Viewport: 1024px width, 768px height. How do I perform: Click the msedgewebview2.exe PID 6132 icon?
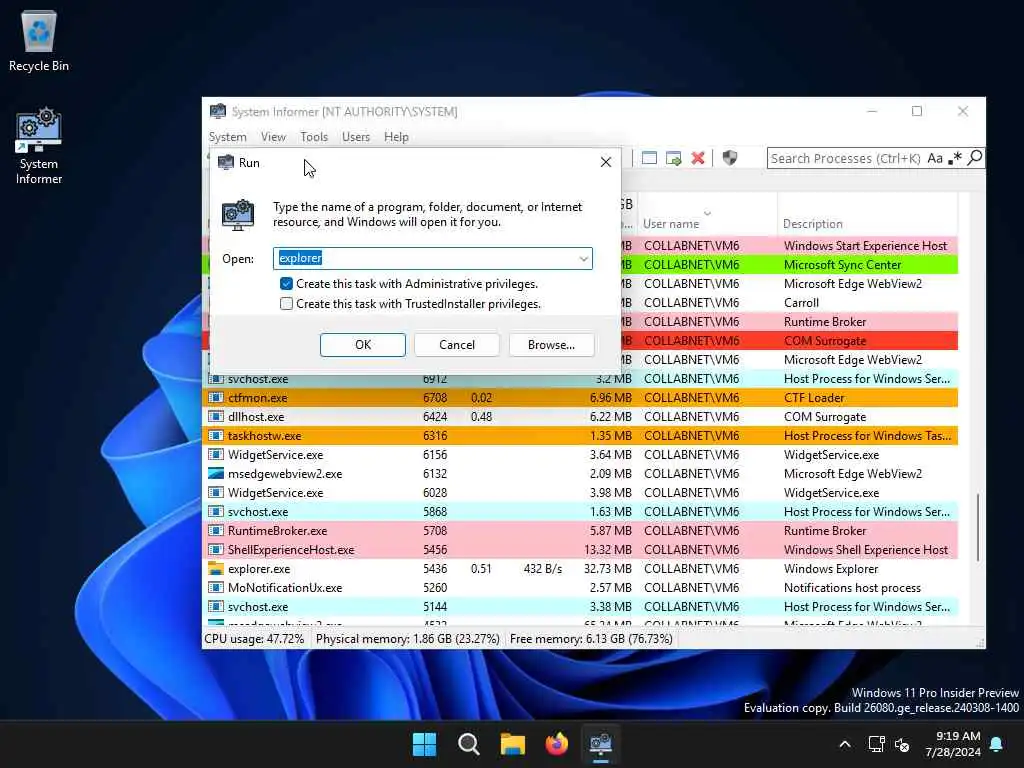click(x=216, y=473)
